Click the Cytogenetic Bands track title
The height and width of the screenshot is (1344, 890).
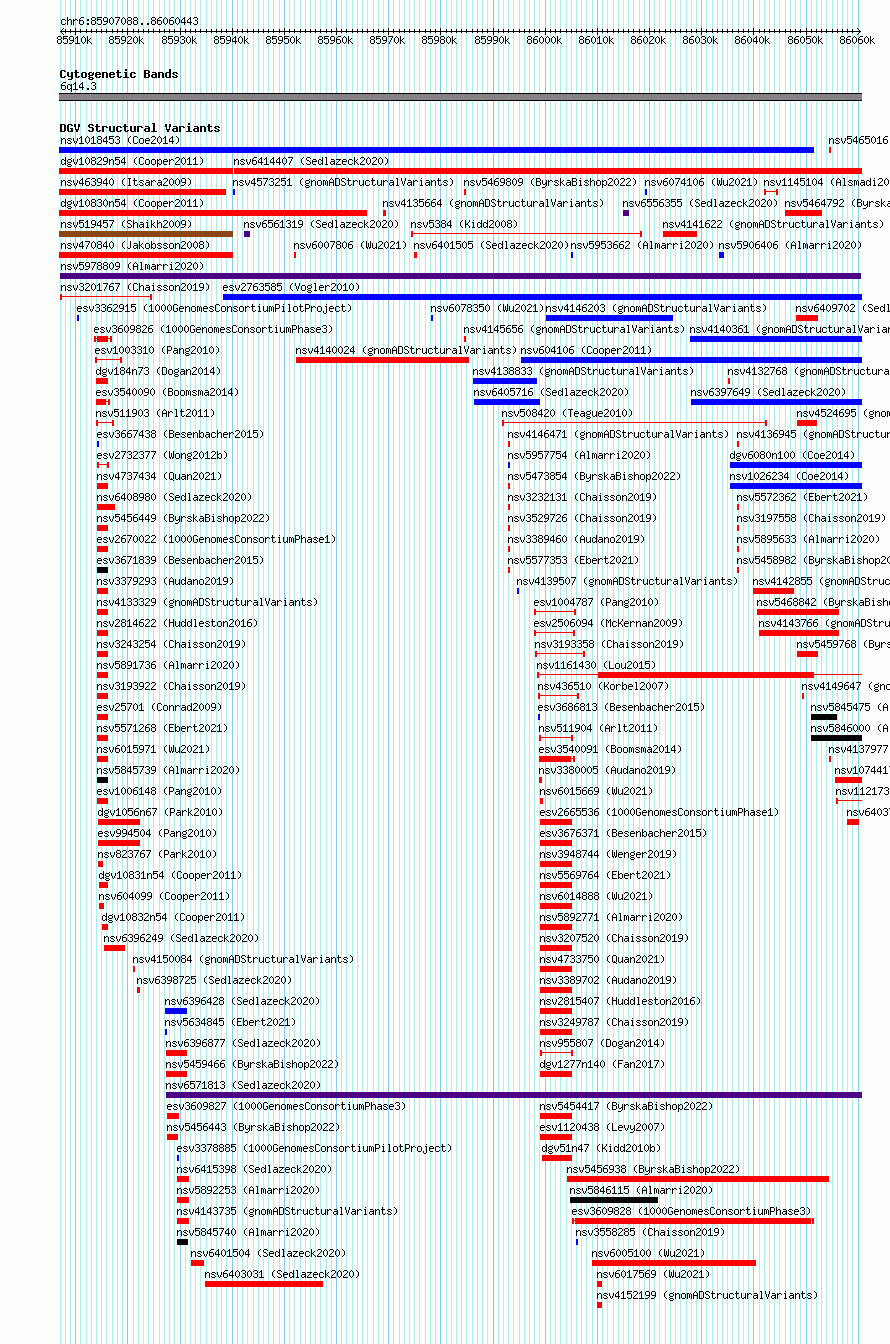[118, 74]
